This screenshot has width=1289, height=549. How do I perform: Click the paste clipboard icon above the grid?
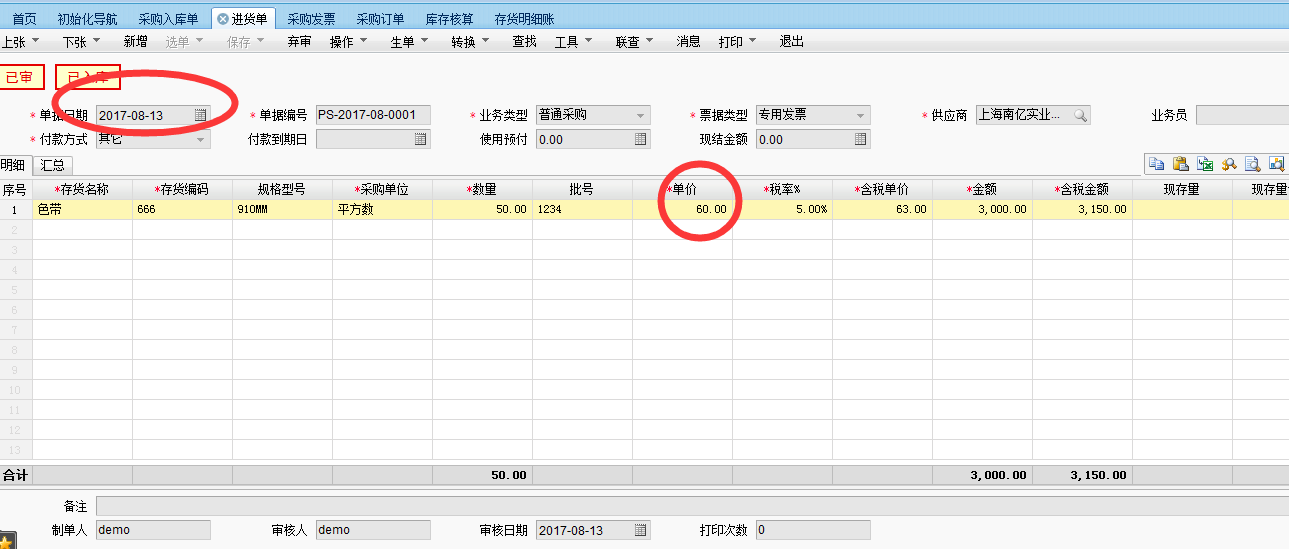(x=1180, y=165)
